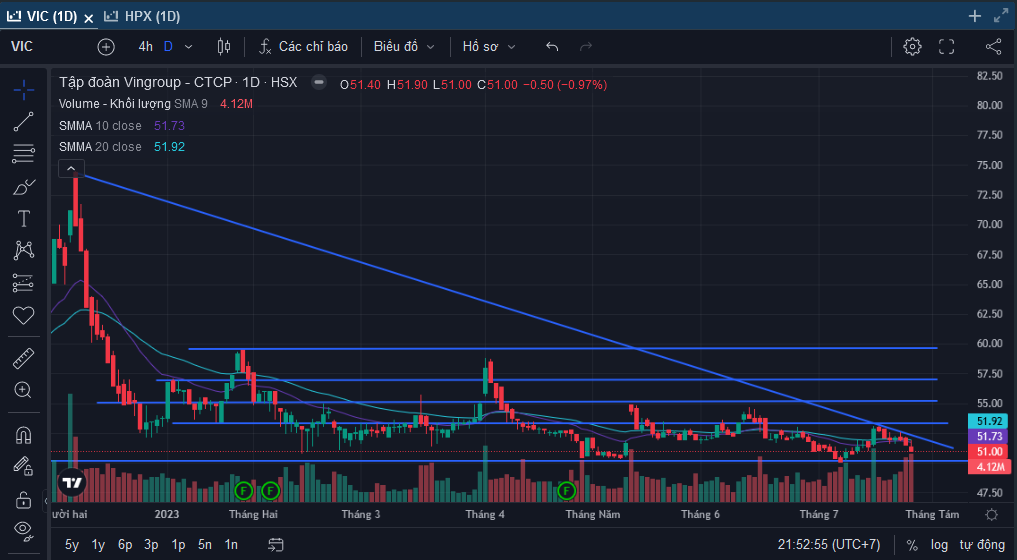This screenshot has width=1017, height=560.
Task: Close the VIC (1D) tab
Action: pyautogui.click(x=89, y=18)
